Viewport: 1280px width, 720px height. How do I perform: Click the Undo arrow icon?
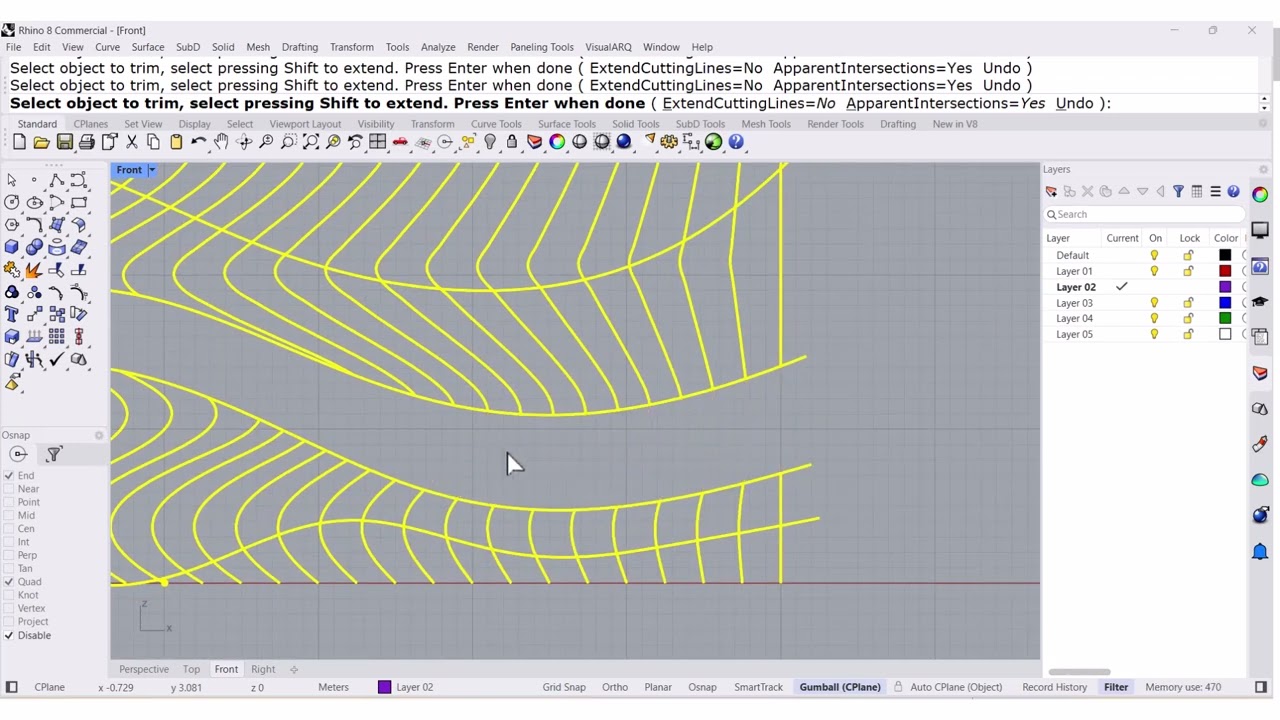(199, 142)
